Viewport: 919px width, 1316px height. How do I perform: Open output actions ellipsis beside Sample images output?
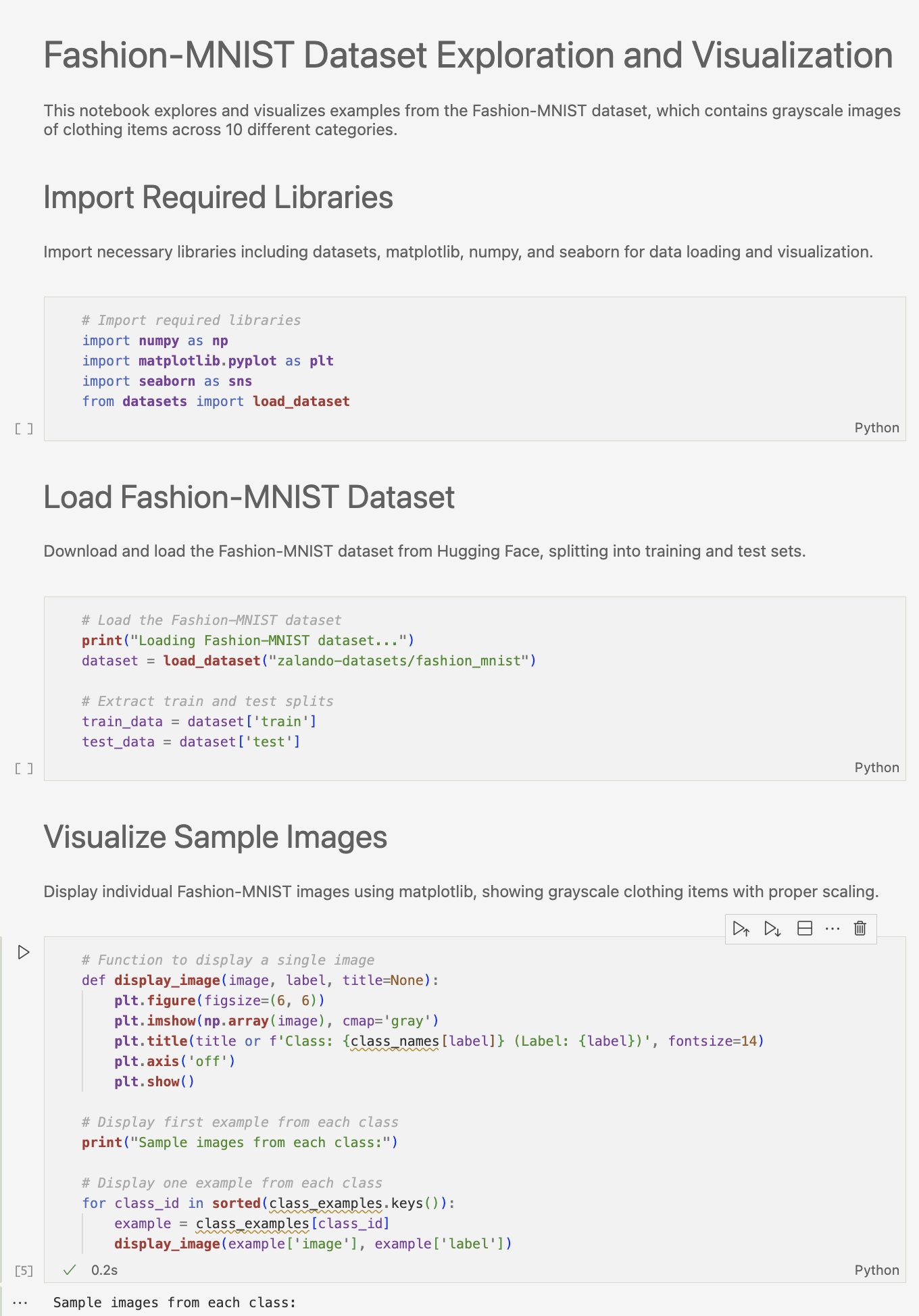point(20,1302)
